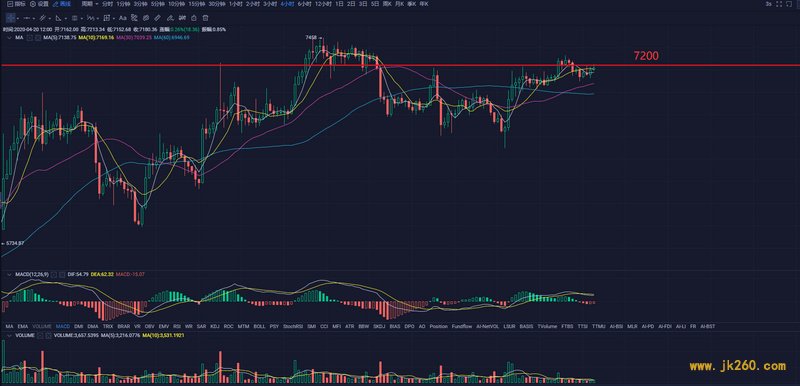This screenshot has width=800, height=386.
Task: Click the DEA value in MACD header
Action: click(102, 275)
